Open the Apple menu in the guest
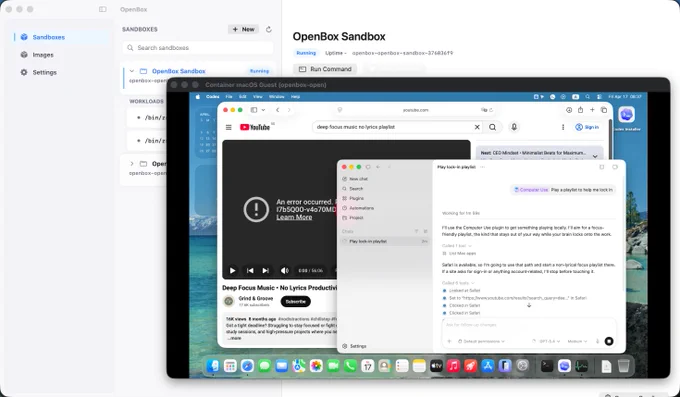 pos(198,97)
